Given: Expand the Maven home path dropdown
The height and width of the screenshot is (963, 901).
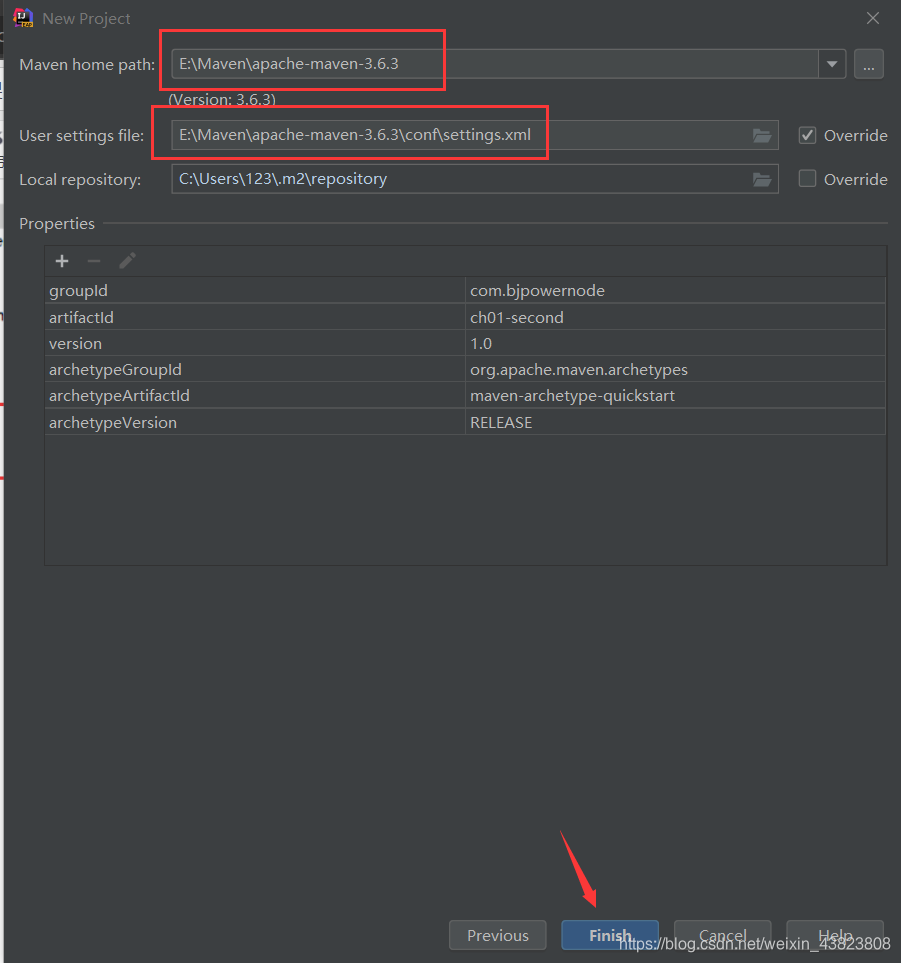Looking at the screenshot, I should click(x=832, y=64).
